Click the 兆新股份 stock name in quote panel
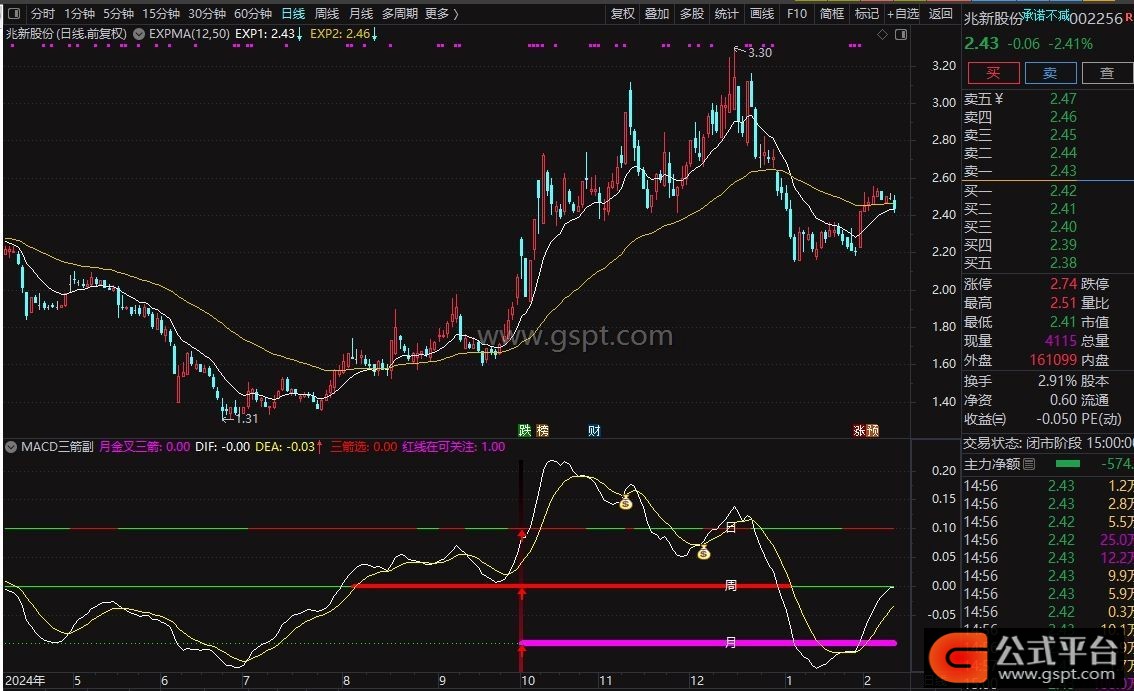This screenshot has height=691, width=1134. [994, 19]
